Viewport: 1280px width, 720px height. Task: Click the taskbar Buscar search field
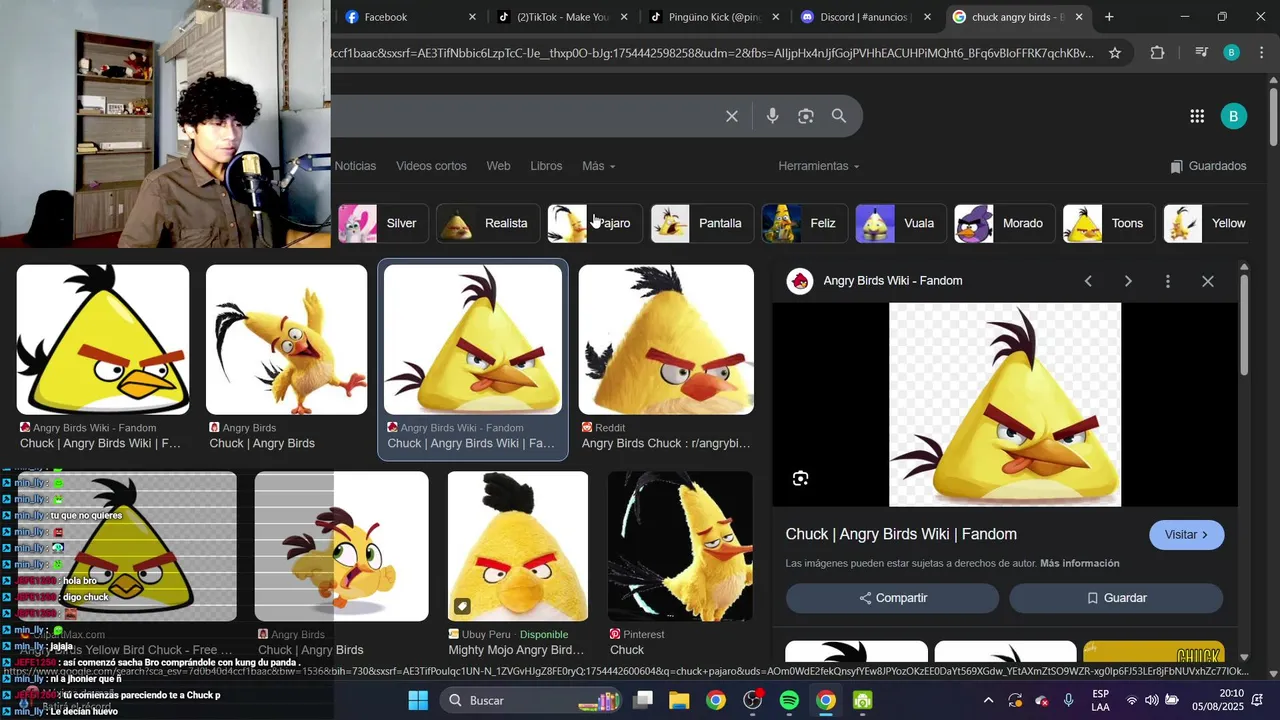(x=530, y=700)
